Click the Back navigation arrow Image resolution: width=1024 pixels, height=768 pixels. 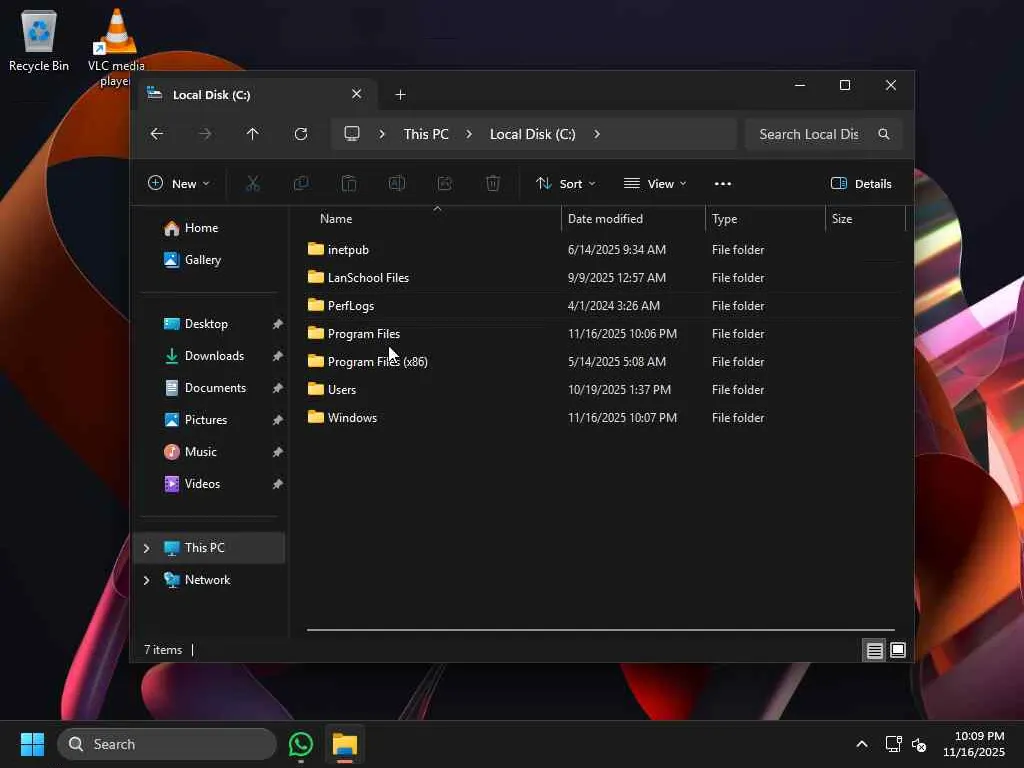pos(157,134)
